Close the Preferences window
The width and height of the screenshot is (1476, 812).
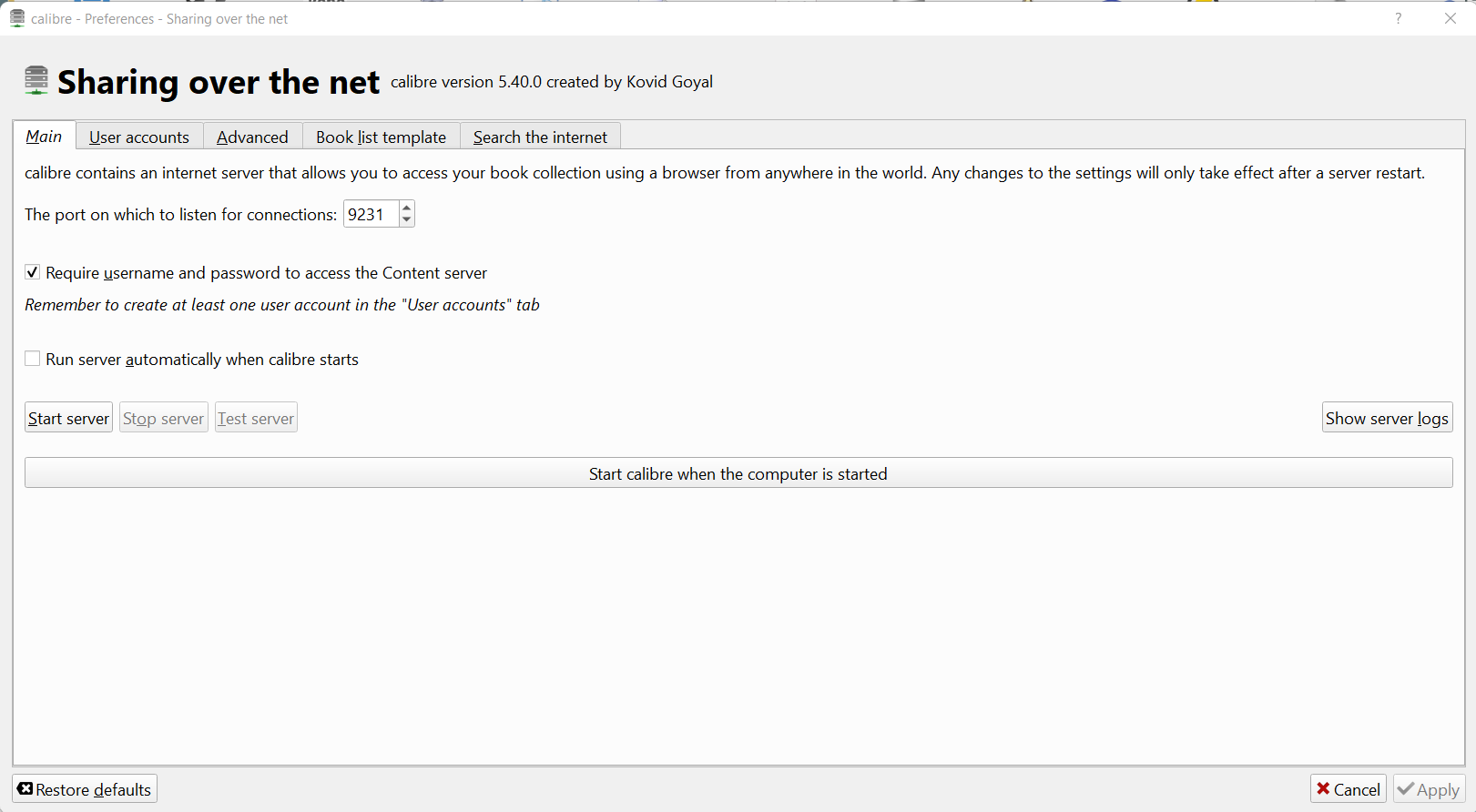coord(1451,18)
